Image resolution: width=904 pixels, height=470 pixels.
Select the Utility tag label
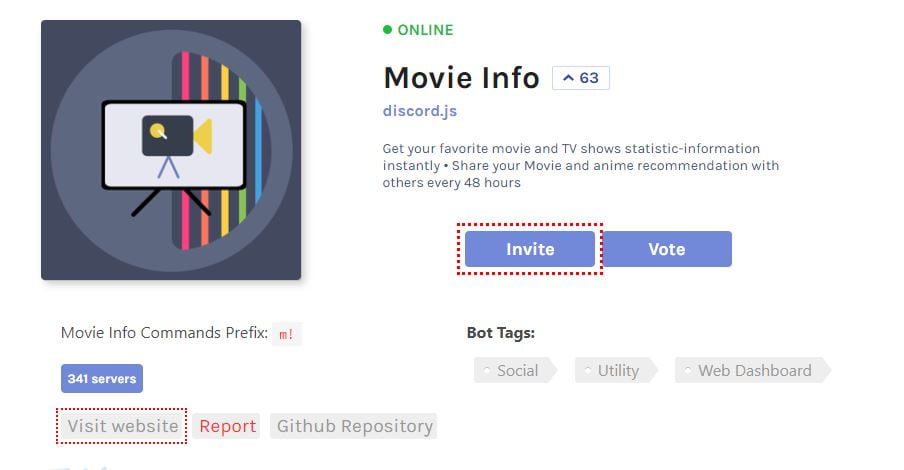click(x=618, y=370)
